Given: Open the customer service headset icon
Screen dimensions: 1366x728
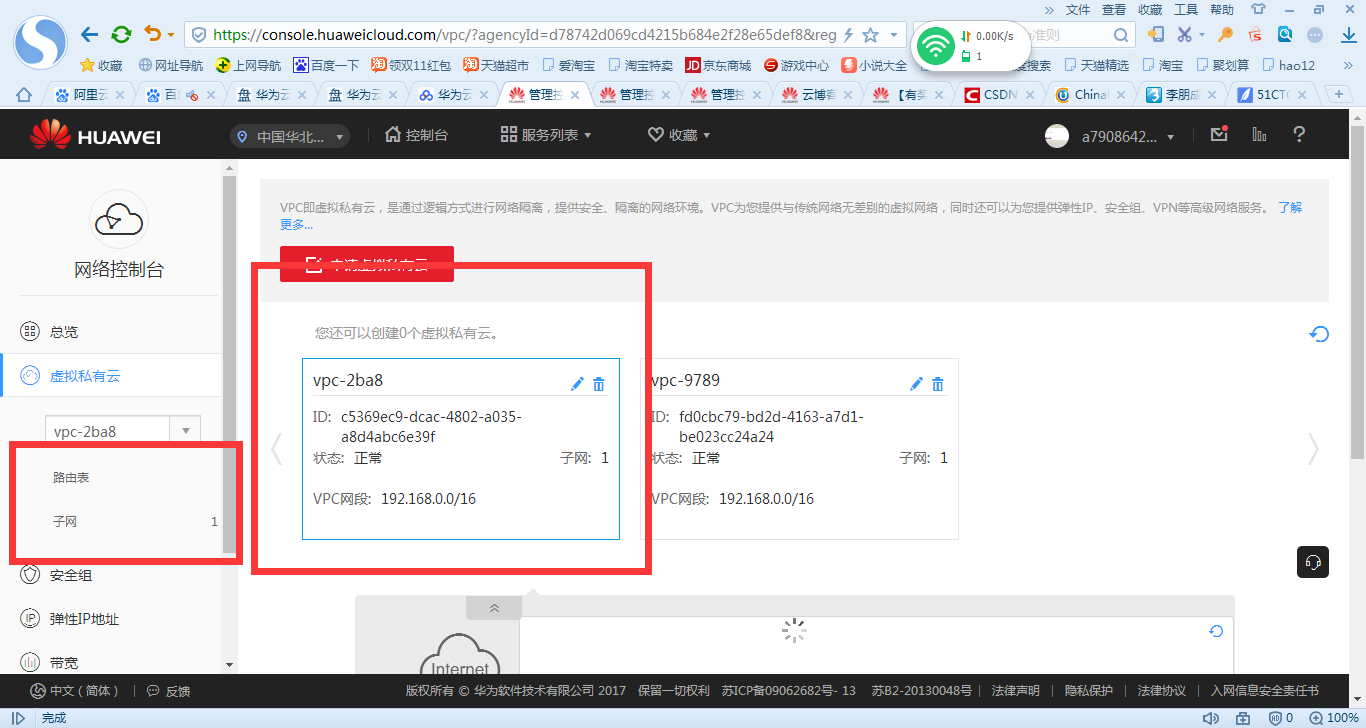Looking at the screenshot, I should point(1313,562).
